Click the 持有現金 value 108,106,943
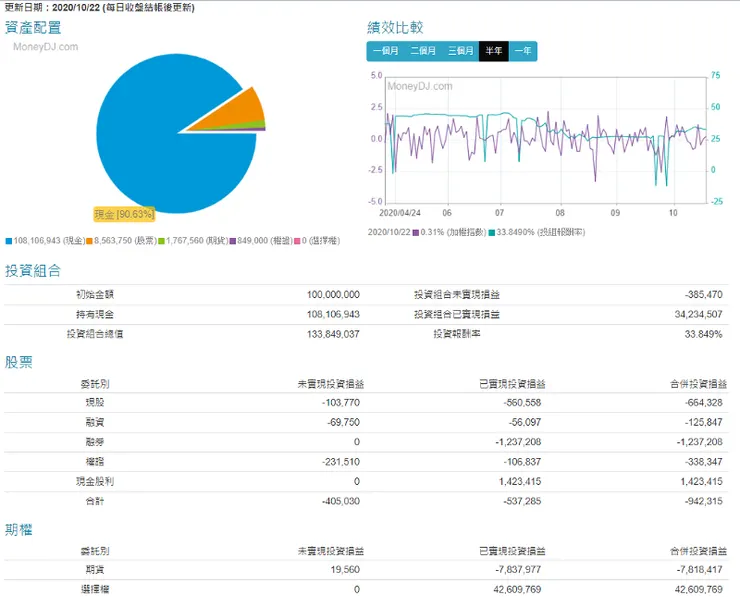The width and height of the screenshot is (740, 597). [333, 314]
